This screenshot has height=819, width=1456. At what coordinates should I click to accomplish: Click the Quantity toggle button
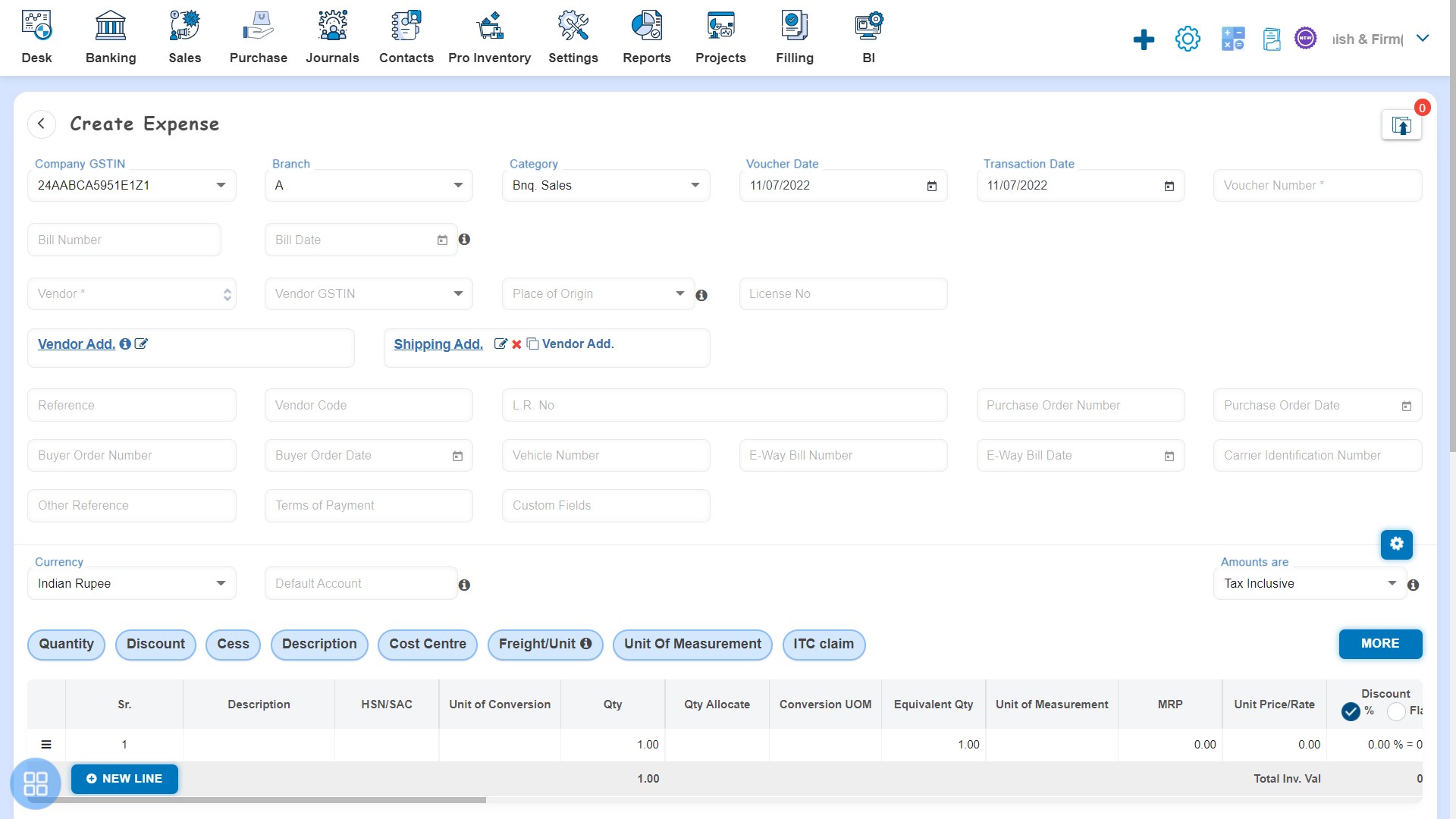click(x=66, y=643)
